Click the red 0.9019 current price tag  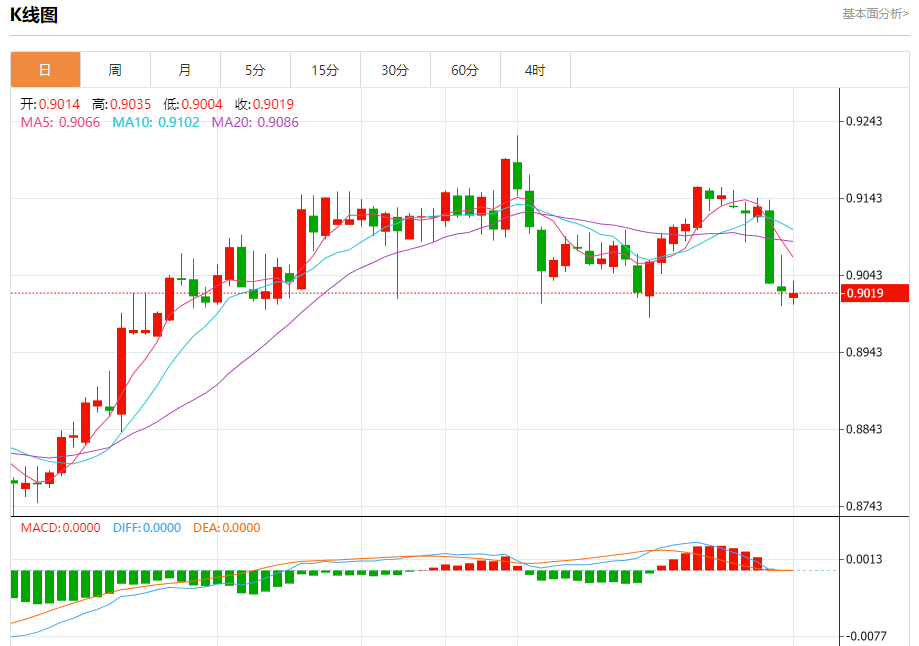(874, 293)
